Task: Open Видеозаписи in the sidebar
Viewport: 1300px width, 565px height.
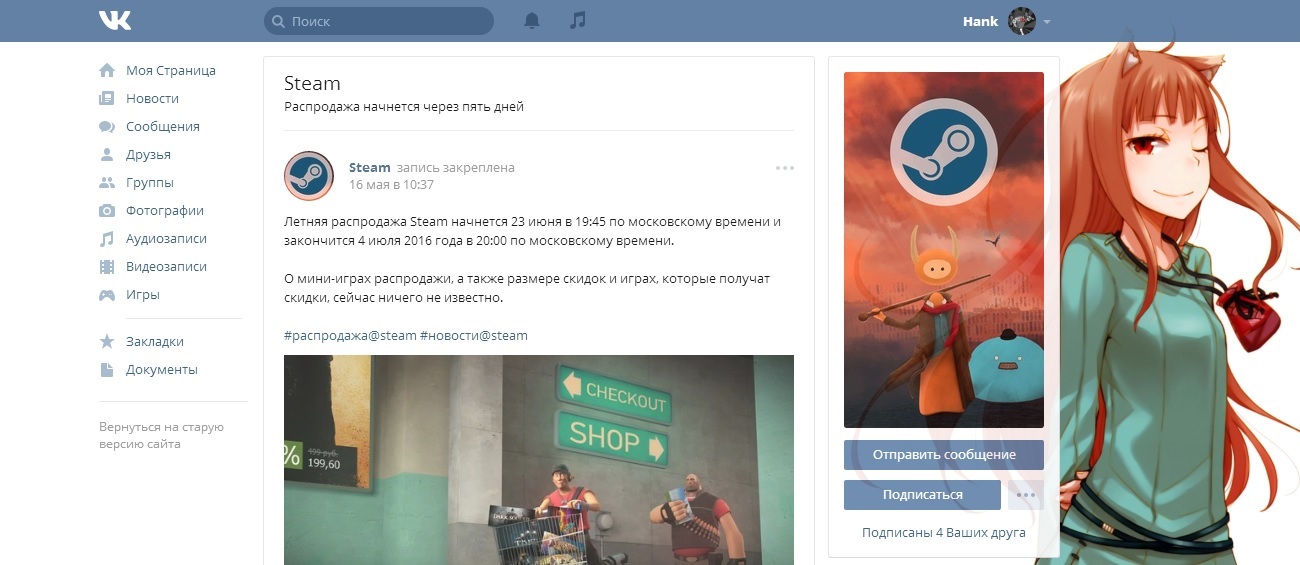Action: (166, 266)
